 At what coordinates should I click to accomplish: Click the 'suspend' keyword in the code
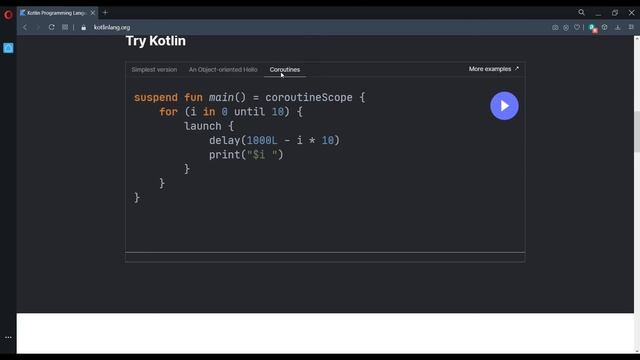point(156,98)
